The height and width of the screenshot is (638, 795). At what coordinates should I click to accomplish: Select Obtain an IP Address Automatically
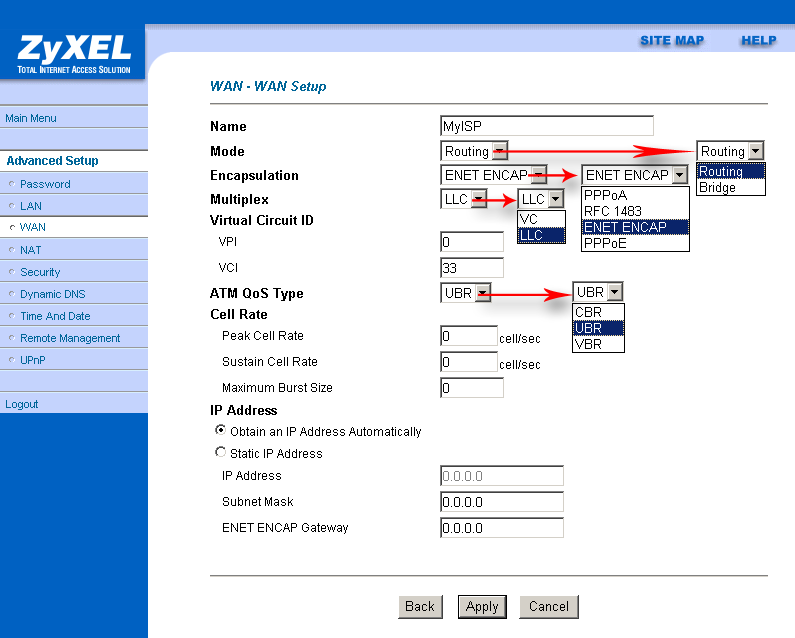pyautogui.click(x=220, y=430)
